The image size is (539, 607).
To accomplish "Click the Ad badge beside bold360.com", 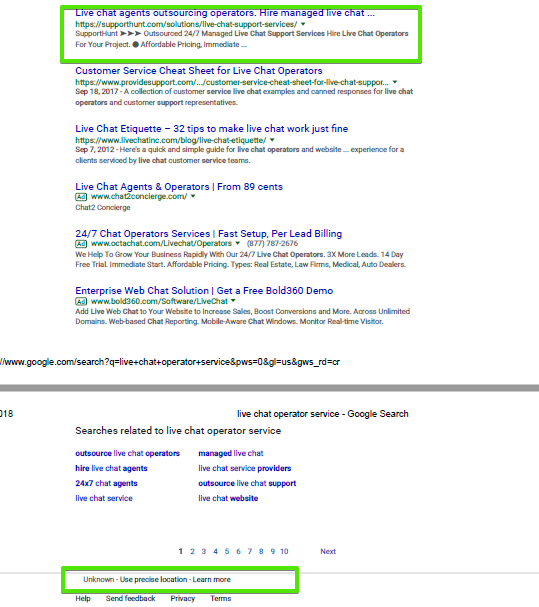I will [81, 301].
